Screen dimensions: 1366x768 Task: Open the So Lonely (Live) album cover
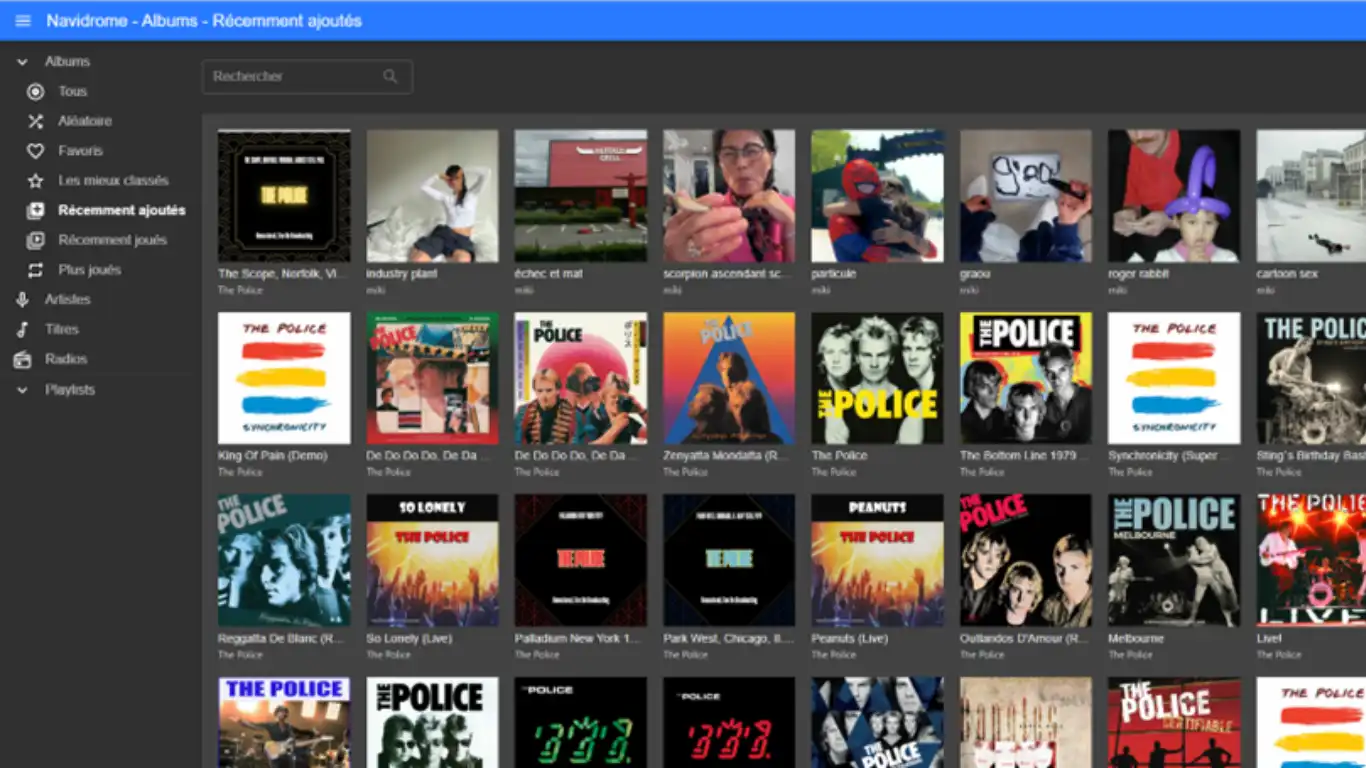[x=432, y=561]
